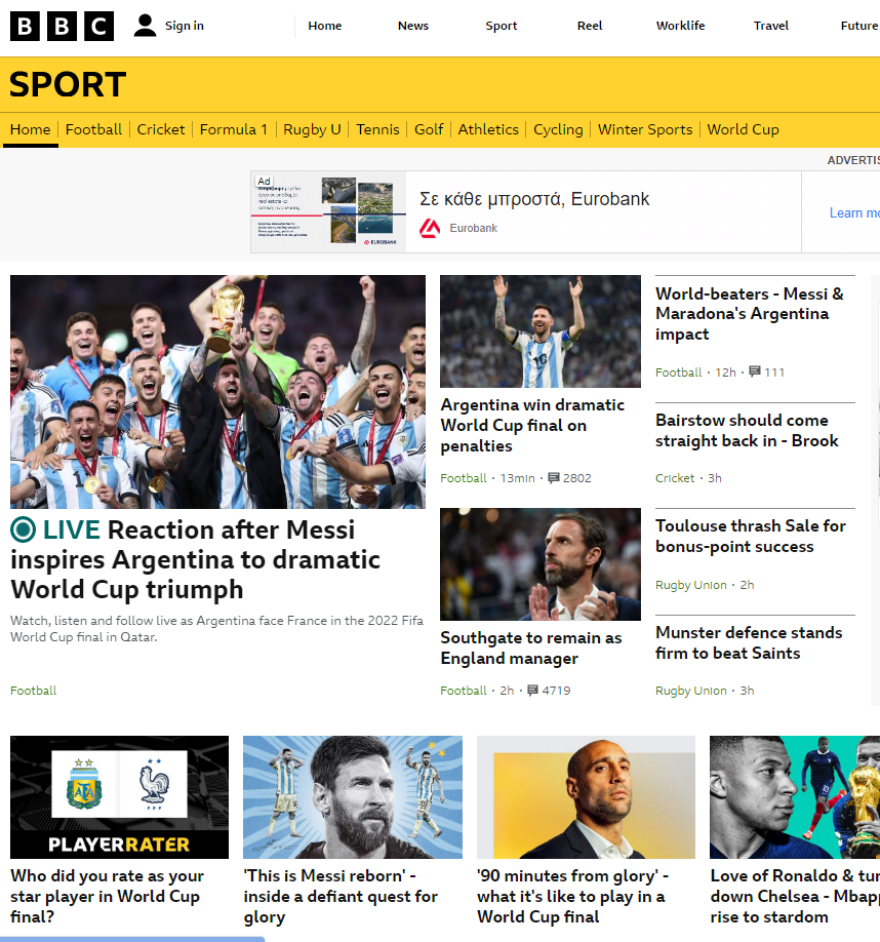
Task: Open Worklife in top navigation
Action: [x=680, y=26]
